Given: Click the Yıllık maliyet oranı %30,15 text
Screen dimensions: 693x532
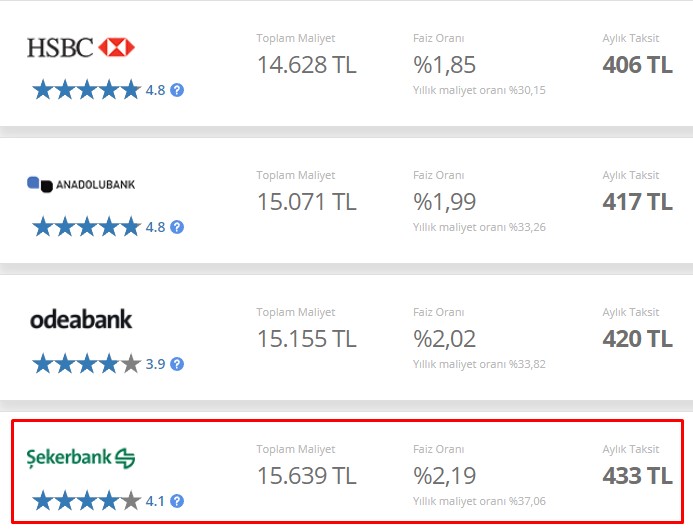Looking at the screenshot, I should 479,90.
